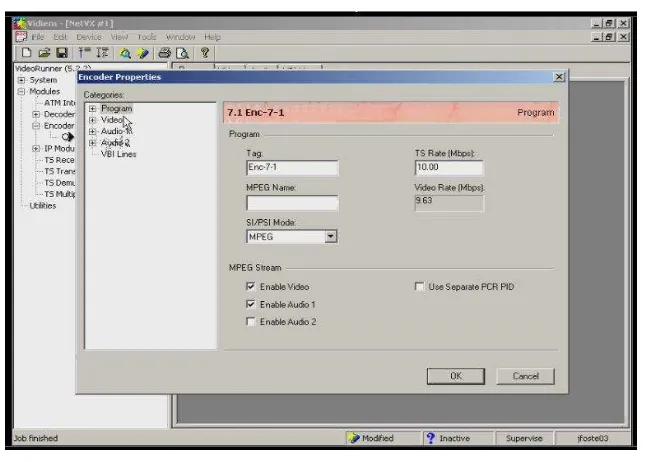Select the Utilities tree item

42,206
